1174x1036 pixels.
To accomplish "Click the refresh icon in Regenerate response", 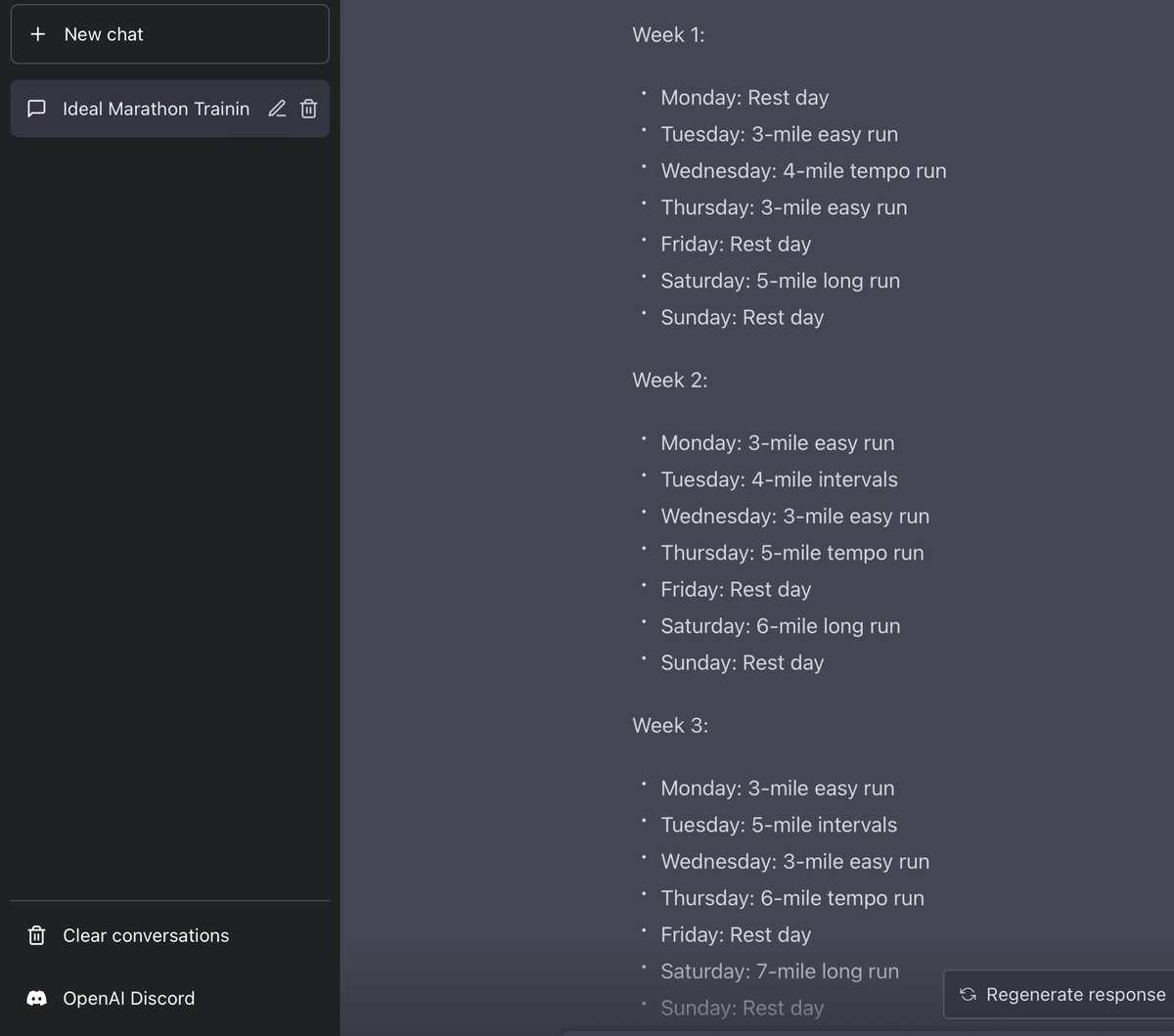I will (968, 995).
